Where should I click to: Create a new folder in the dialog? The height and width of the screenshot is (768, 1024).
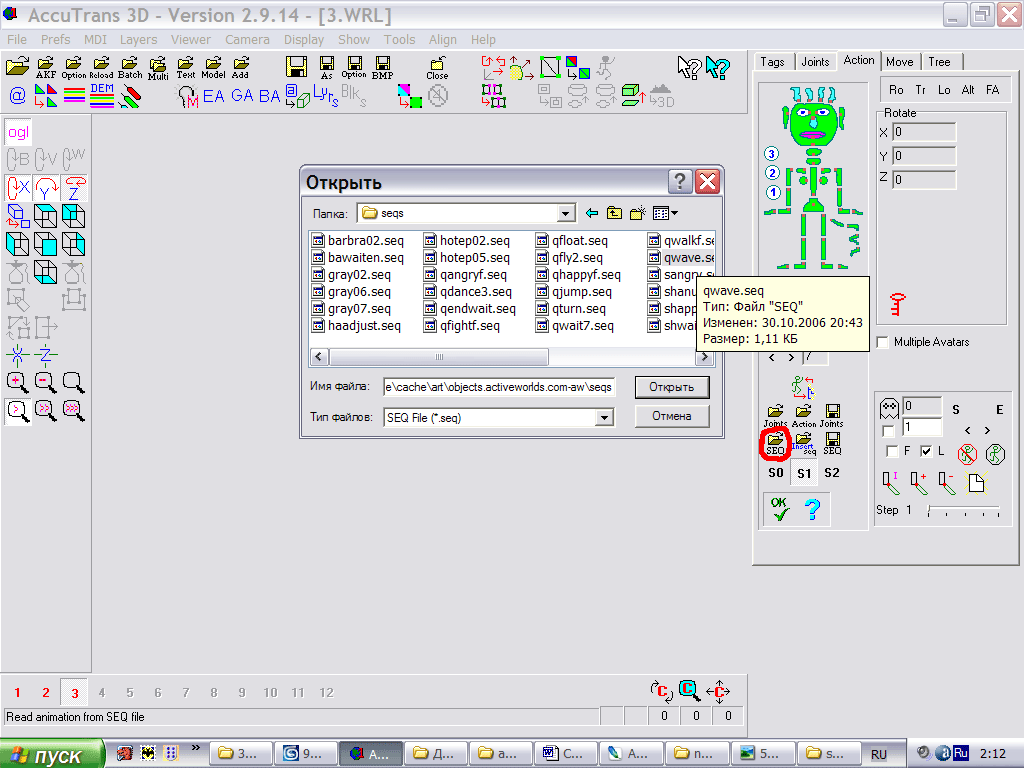pyautogui.click(x=637, y=213)
